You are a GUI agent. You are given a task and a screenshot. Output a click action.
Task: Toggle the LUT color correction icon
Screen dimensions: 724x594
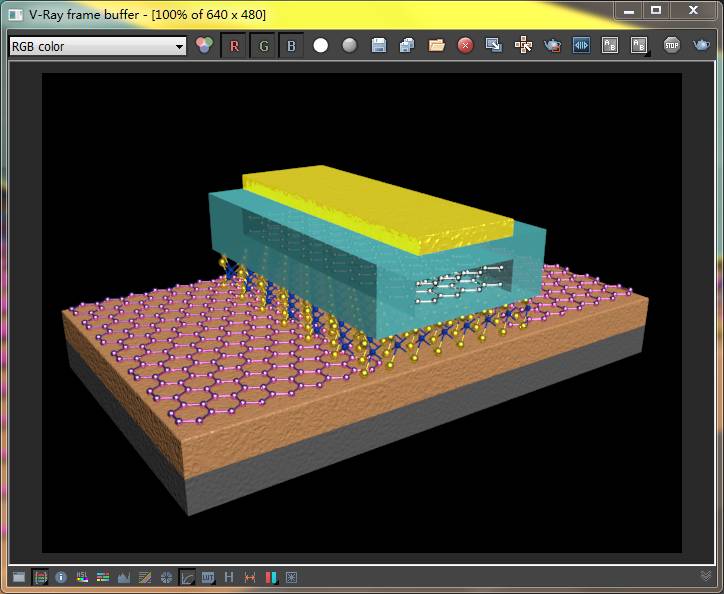[x=208, y=577]
